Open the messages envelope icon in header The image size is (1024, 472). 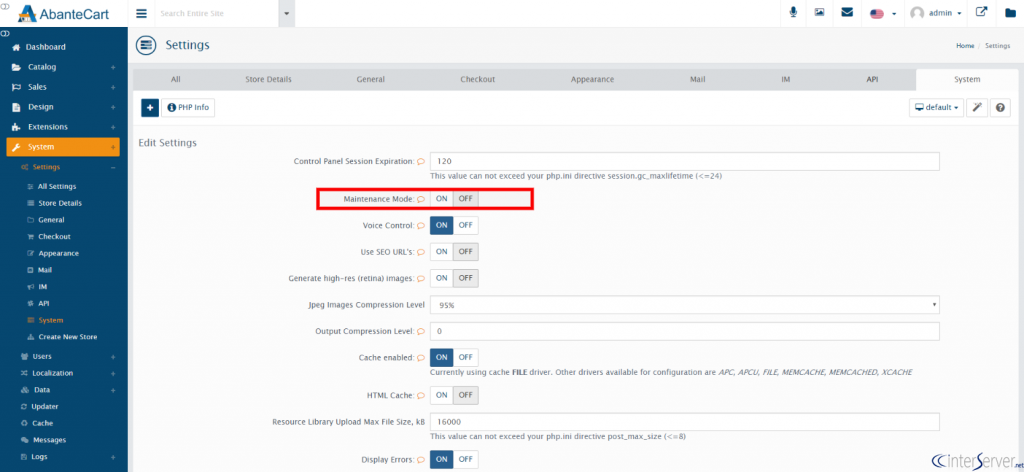tap(847, 13)
